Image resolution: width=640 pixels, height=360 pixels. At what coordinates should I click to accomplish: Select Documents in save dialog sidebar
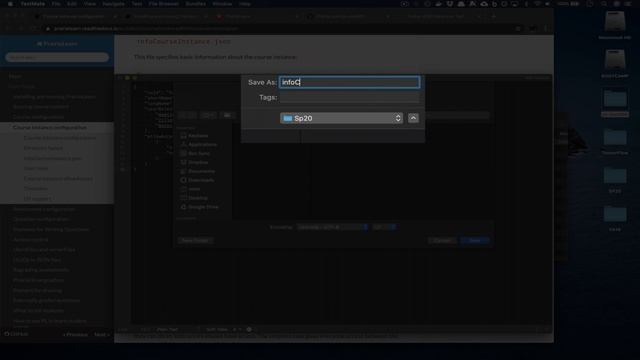pos(198,171)
